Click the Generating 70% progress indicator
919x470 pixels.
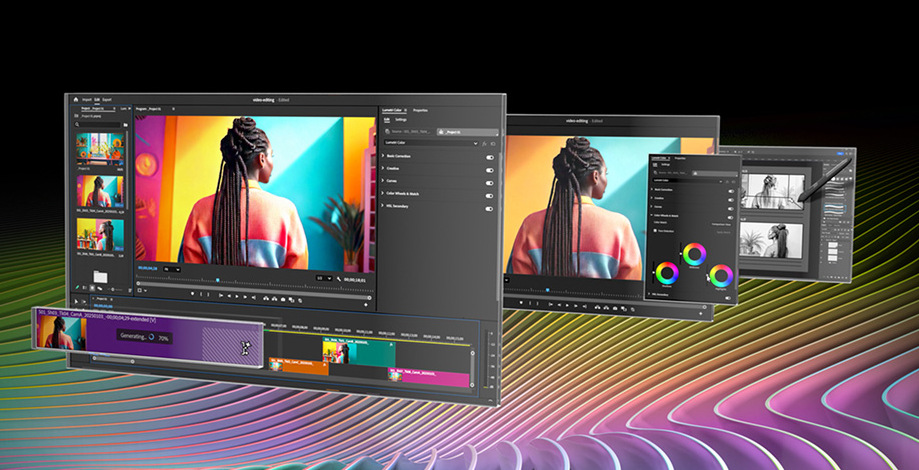[x=144, y=337]
